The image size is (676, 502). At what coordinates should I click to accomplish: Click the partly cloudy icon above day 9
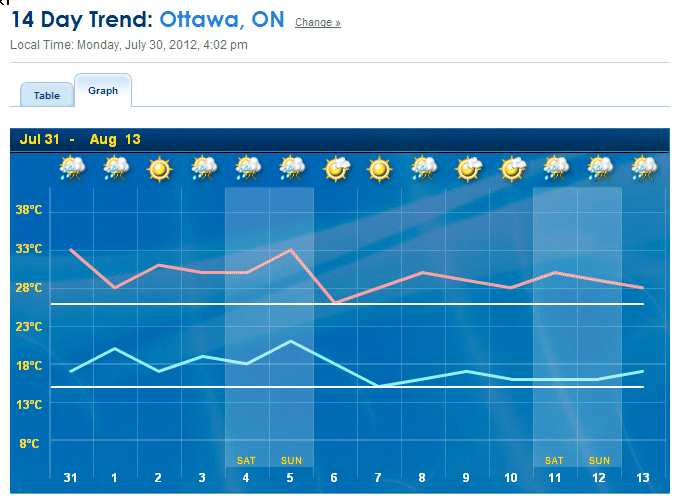pos(469,169)
